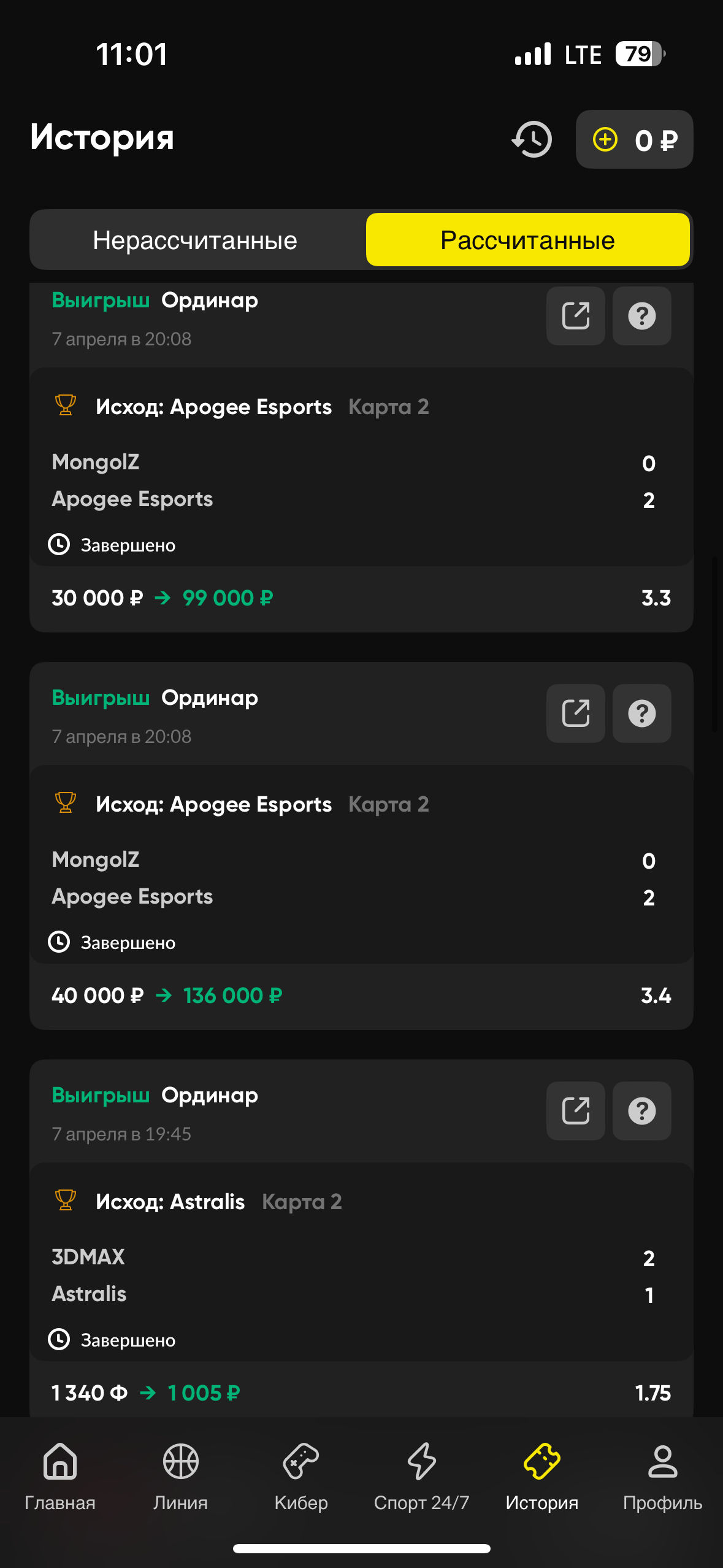Screen dimensions: 723x1568
Task: Tap the 3.4 odds value
Action: (656, 996)
